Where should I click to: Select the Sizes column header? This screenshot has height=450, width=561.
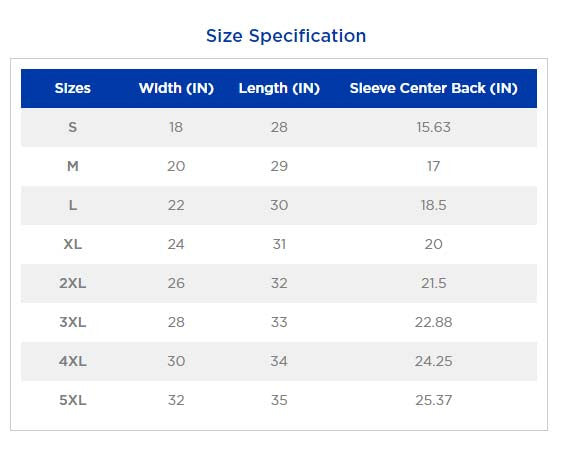(73, 88)
